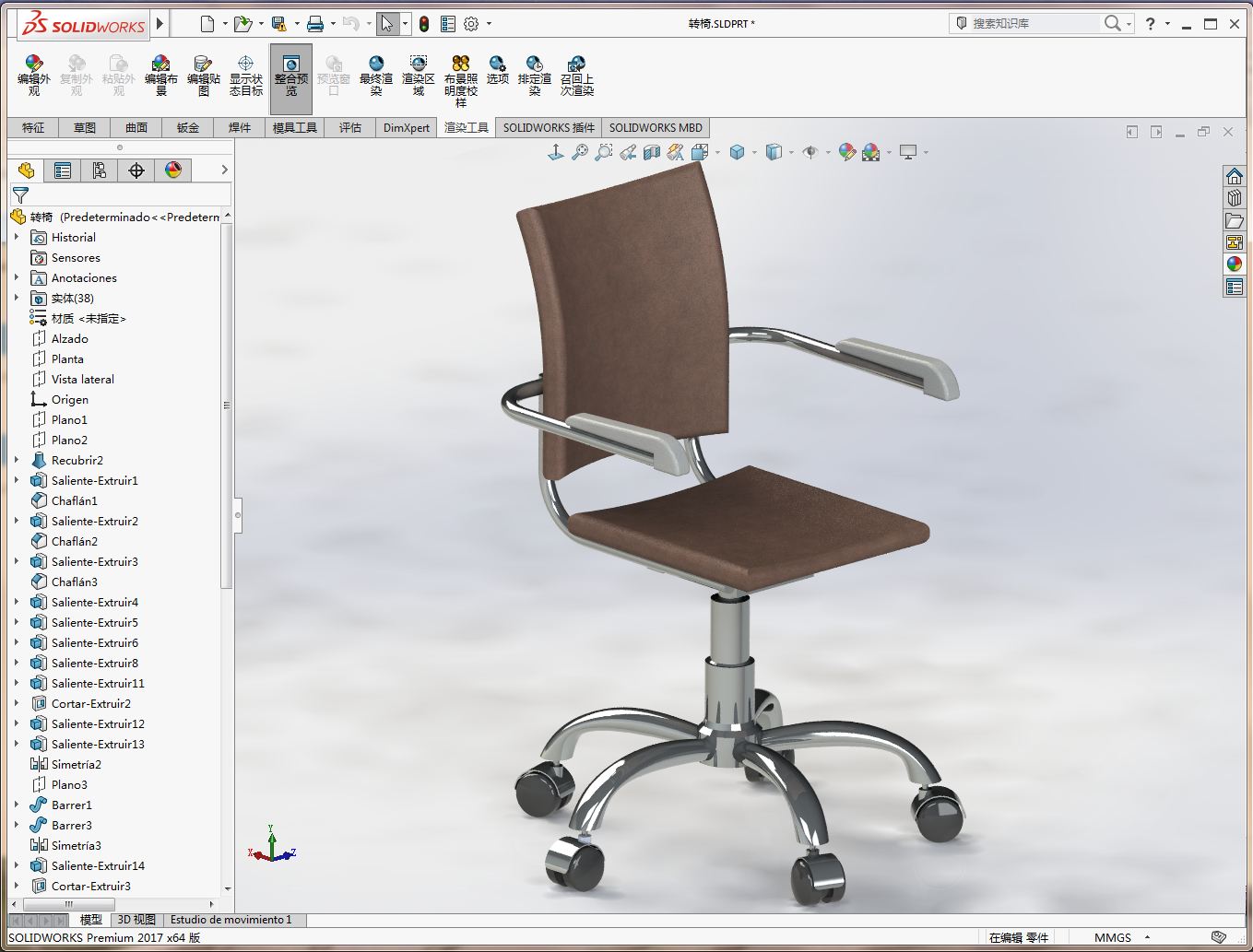Image resolution: width=1253 pixels, height=952 pixels.
Task: Start the 最终渲染 final render
Action: (376, 76)
